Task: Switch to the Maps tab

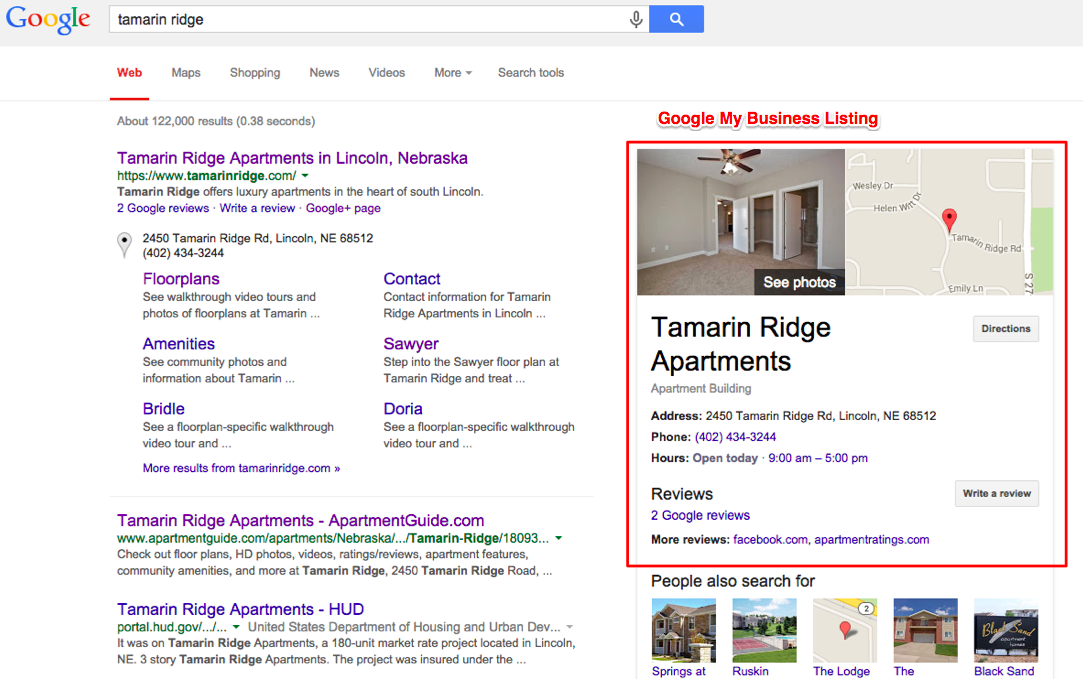Action: 186,73
